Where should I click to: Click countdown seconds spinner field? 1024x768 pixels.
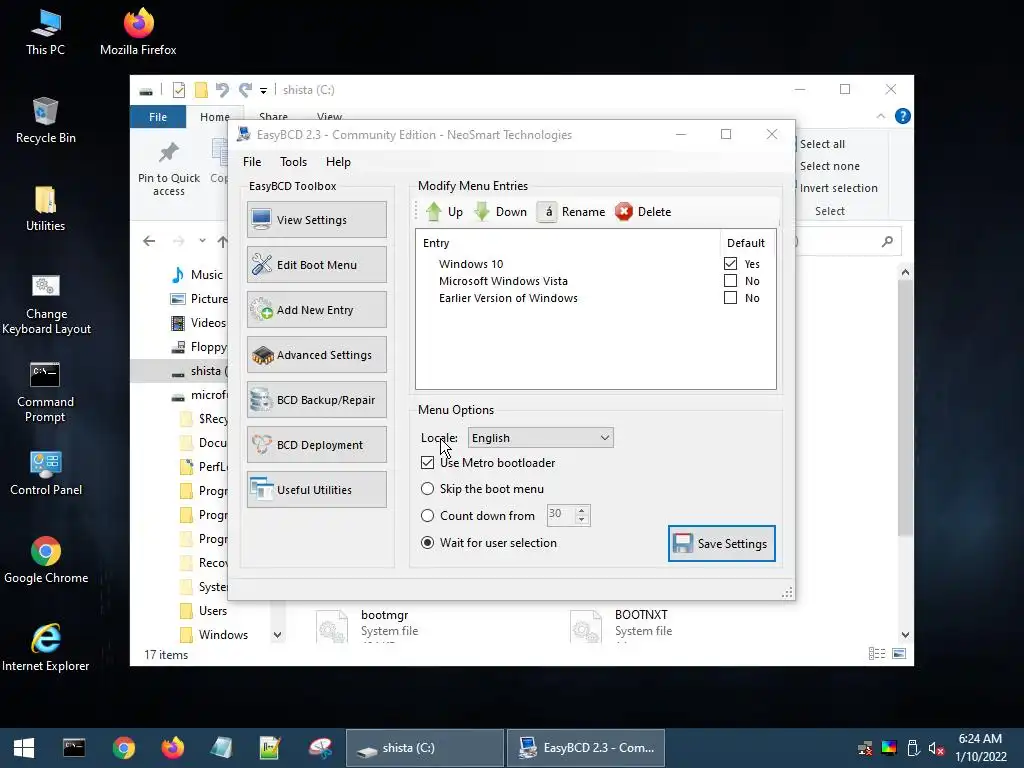point(560,515)
